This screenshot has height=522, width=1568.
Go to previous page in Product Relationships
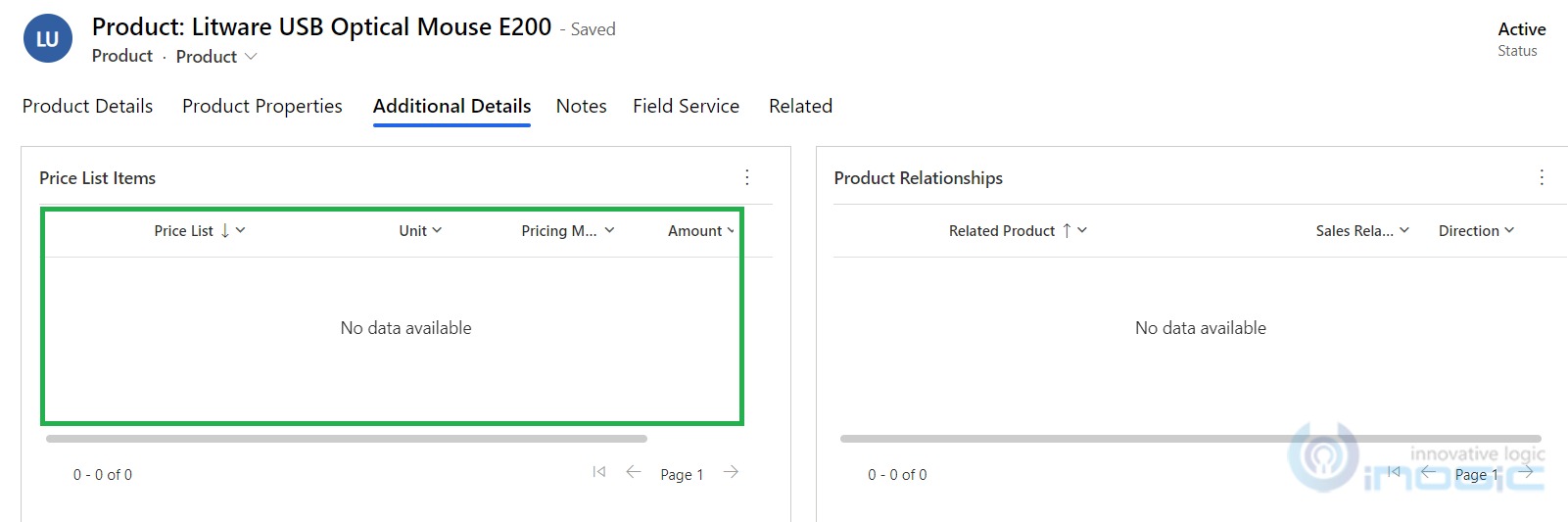(1428, 472)
